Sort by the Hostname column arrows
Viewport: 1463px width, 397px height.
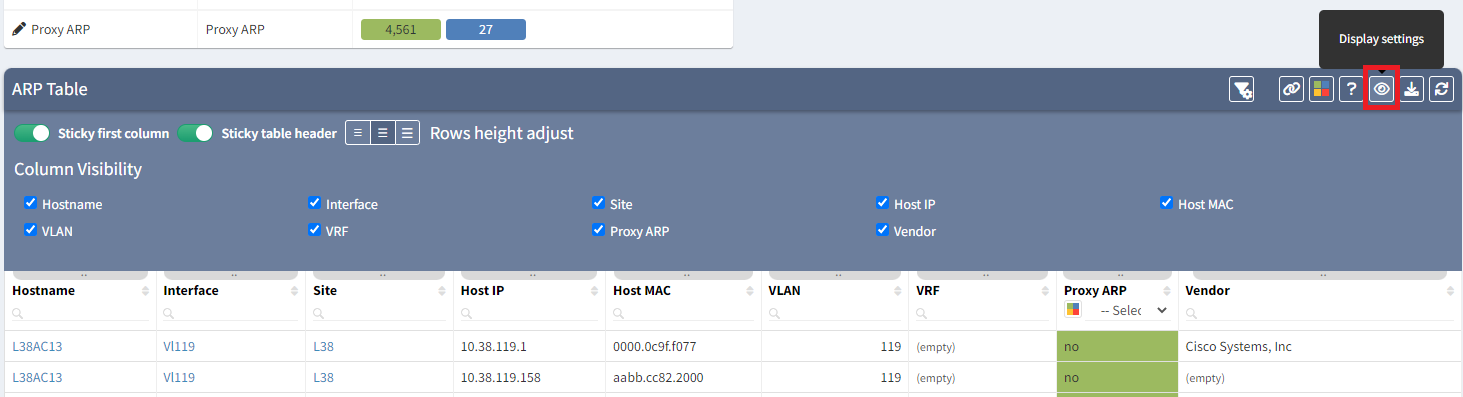[x=143, y=291]
